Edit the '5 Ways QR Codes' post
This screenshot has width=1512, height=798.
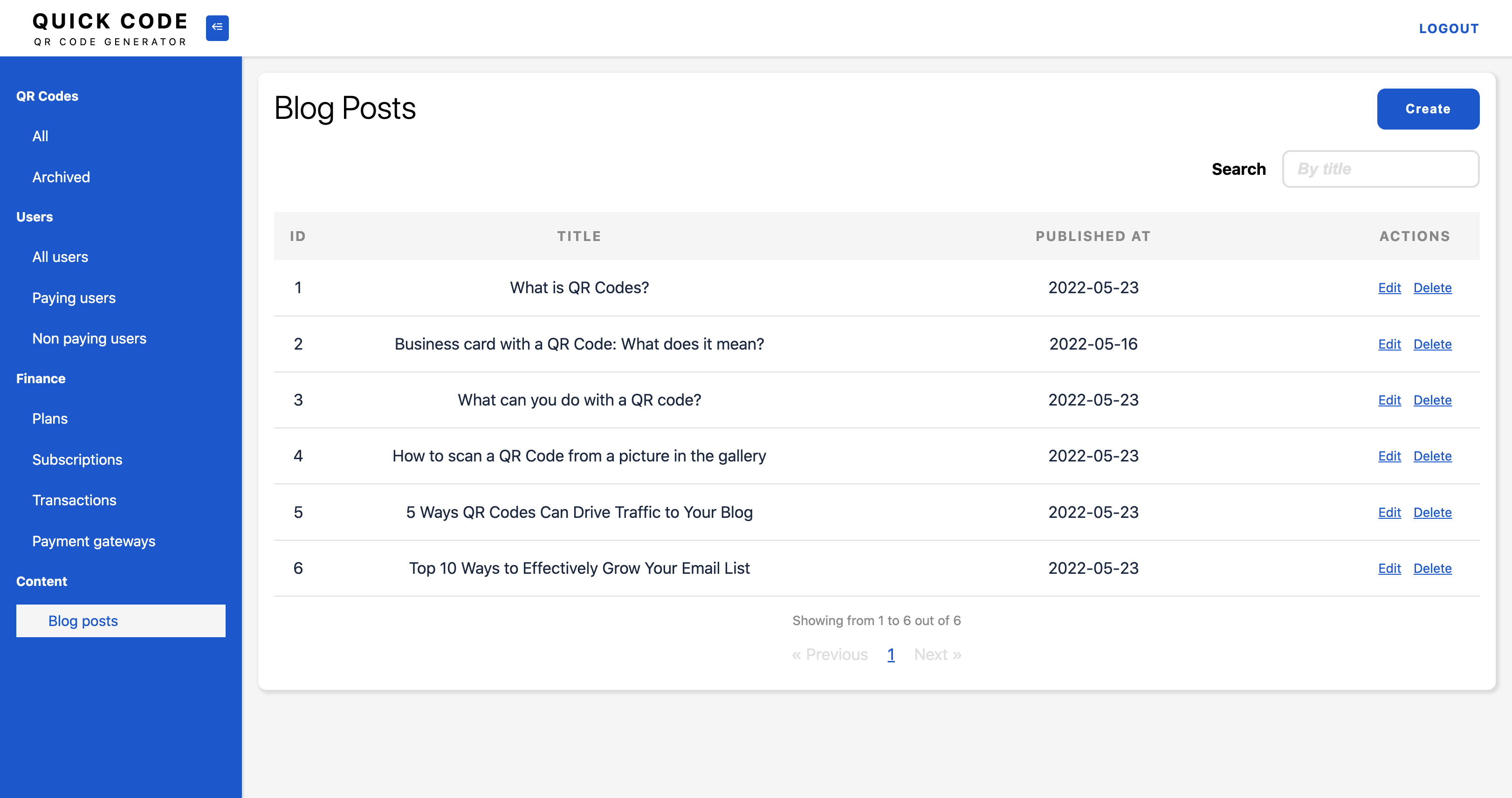1389,513
